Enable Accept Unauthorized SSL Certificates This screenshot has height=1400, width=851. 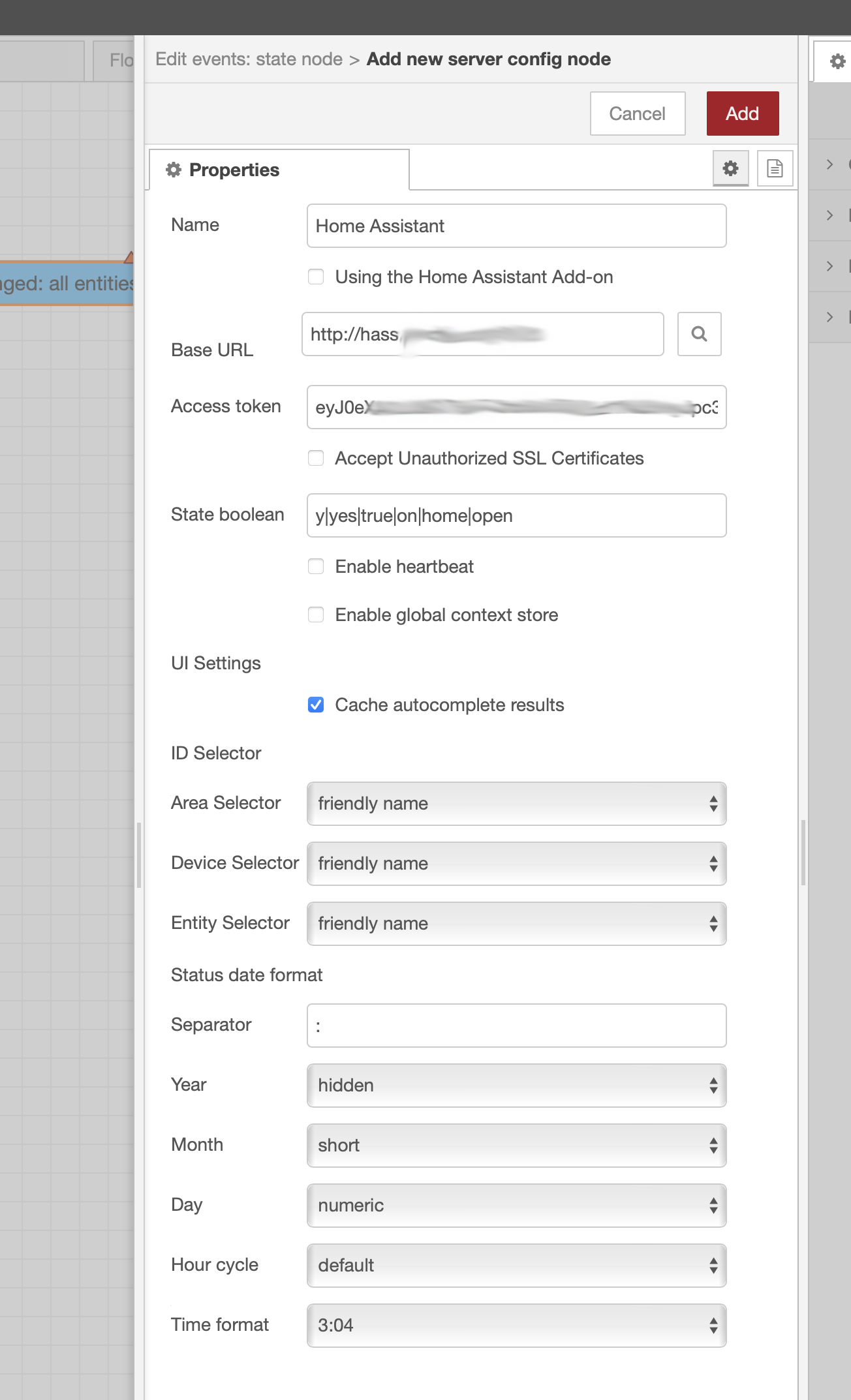click(316, 458)
